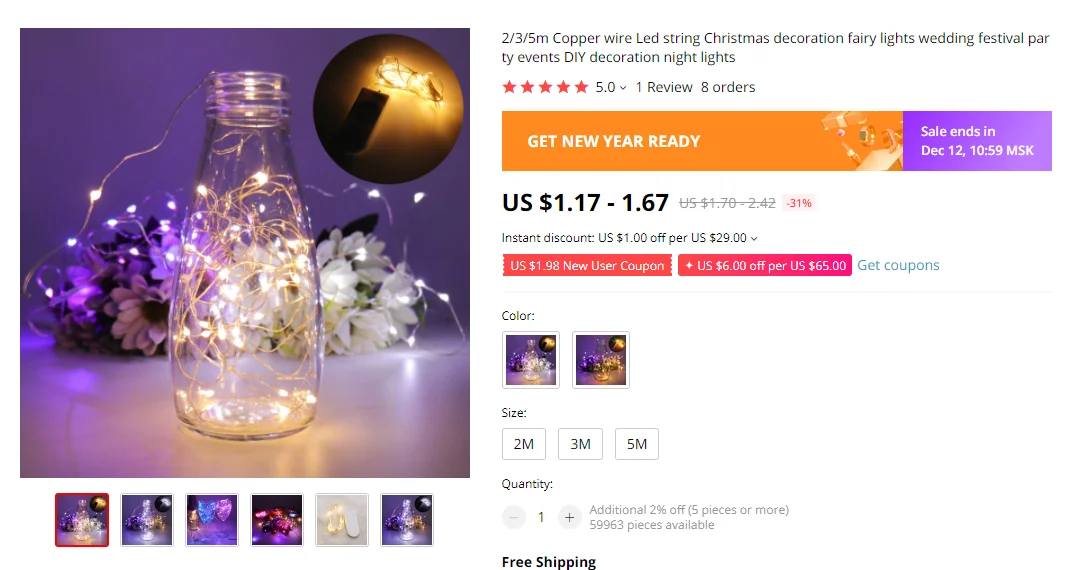Expand the instant discount details chevron
Screen dimensions: 1085x570
pos(754,239)
